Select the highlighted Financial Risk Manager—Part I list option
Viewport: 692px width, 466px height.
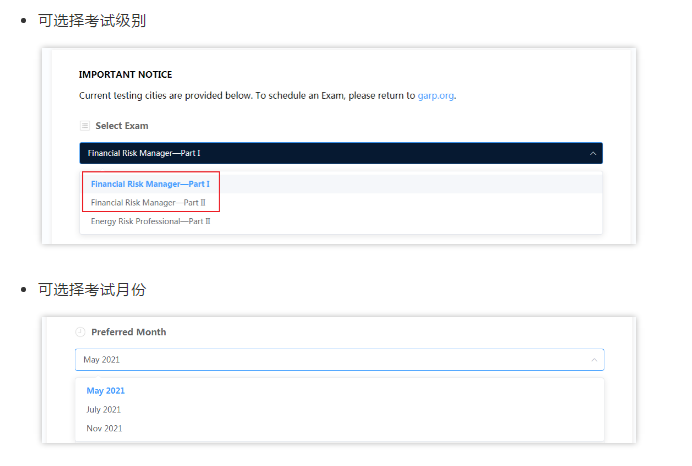click(x=149, y=184)
